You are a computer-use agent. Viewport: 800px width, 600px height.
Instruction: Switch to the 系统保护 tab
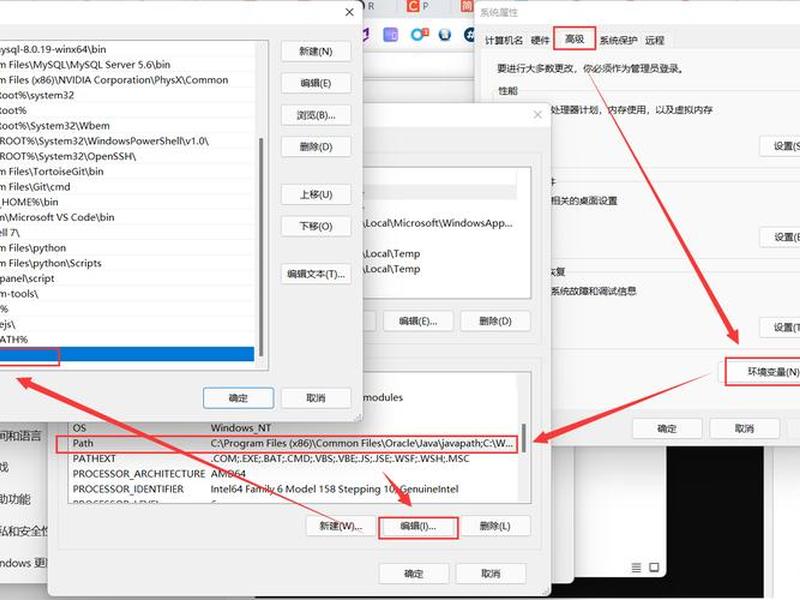[x=618, y=40]
